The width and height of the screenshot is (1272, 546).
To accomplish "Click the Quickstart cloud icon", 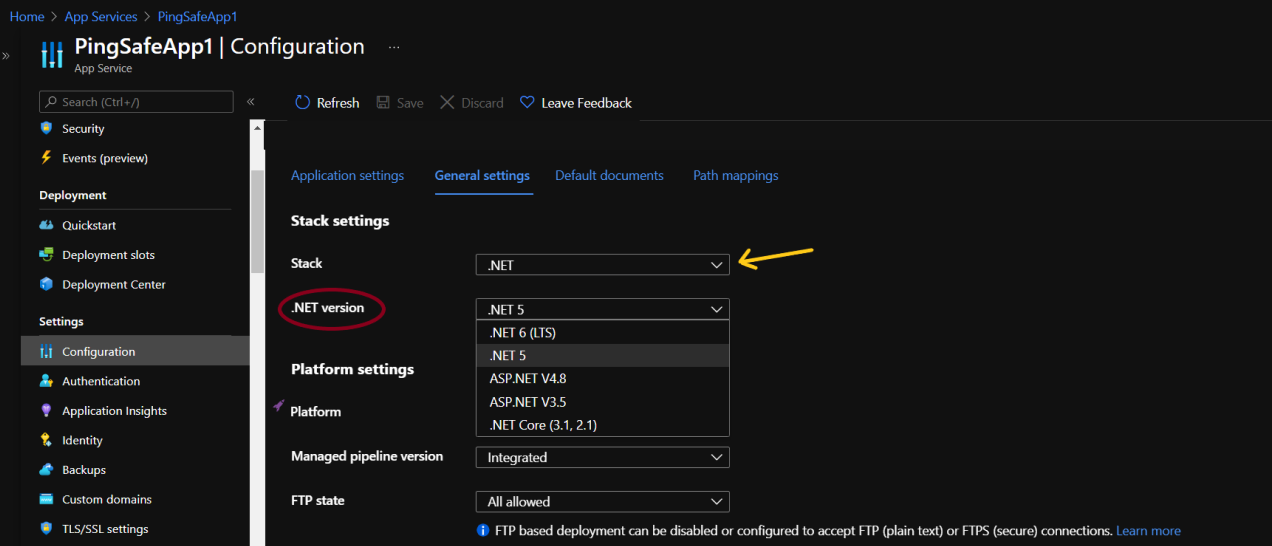I will coord(46,226).
